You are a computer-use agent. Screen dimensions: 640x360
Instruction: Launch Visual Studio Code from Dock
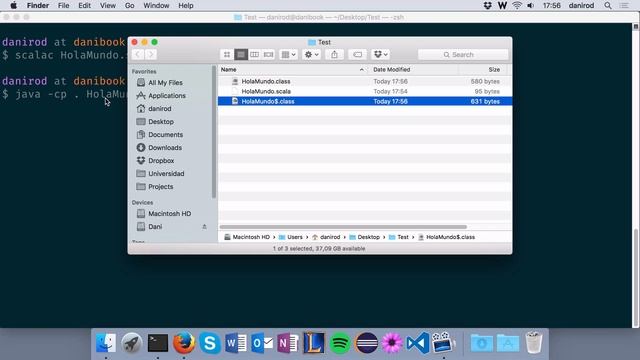click(x=418, y=343)
